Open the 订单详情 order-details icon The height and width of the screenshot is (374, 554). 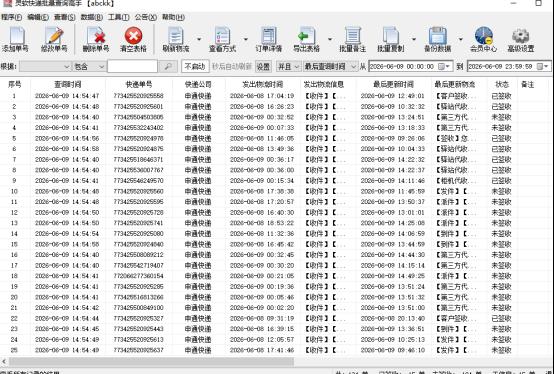click(269, 39)
